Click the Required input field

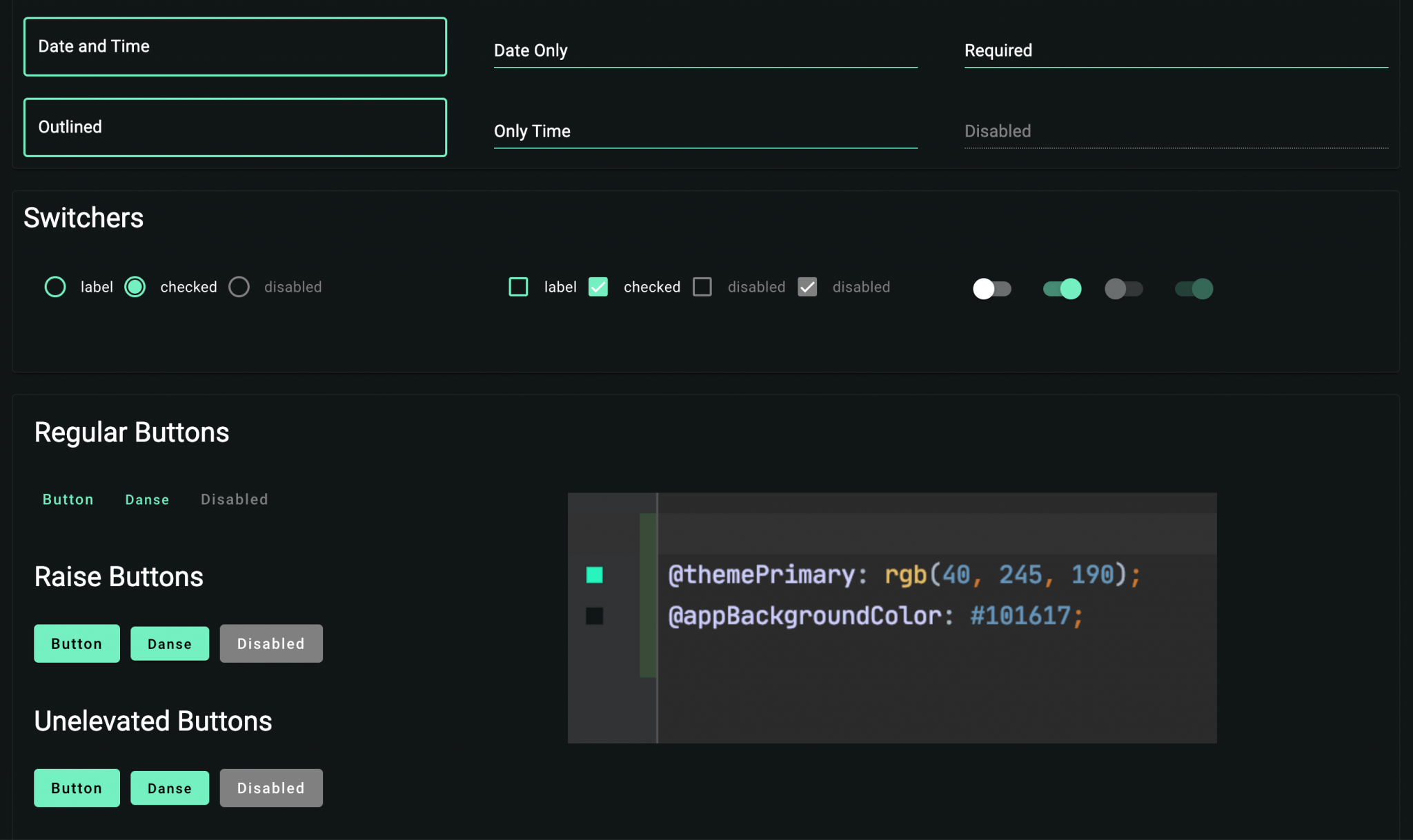1176,51
